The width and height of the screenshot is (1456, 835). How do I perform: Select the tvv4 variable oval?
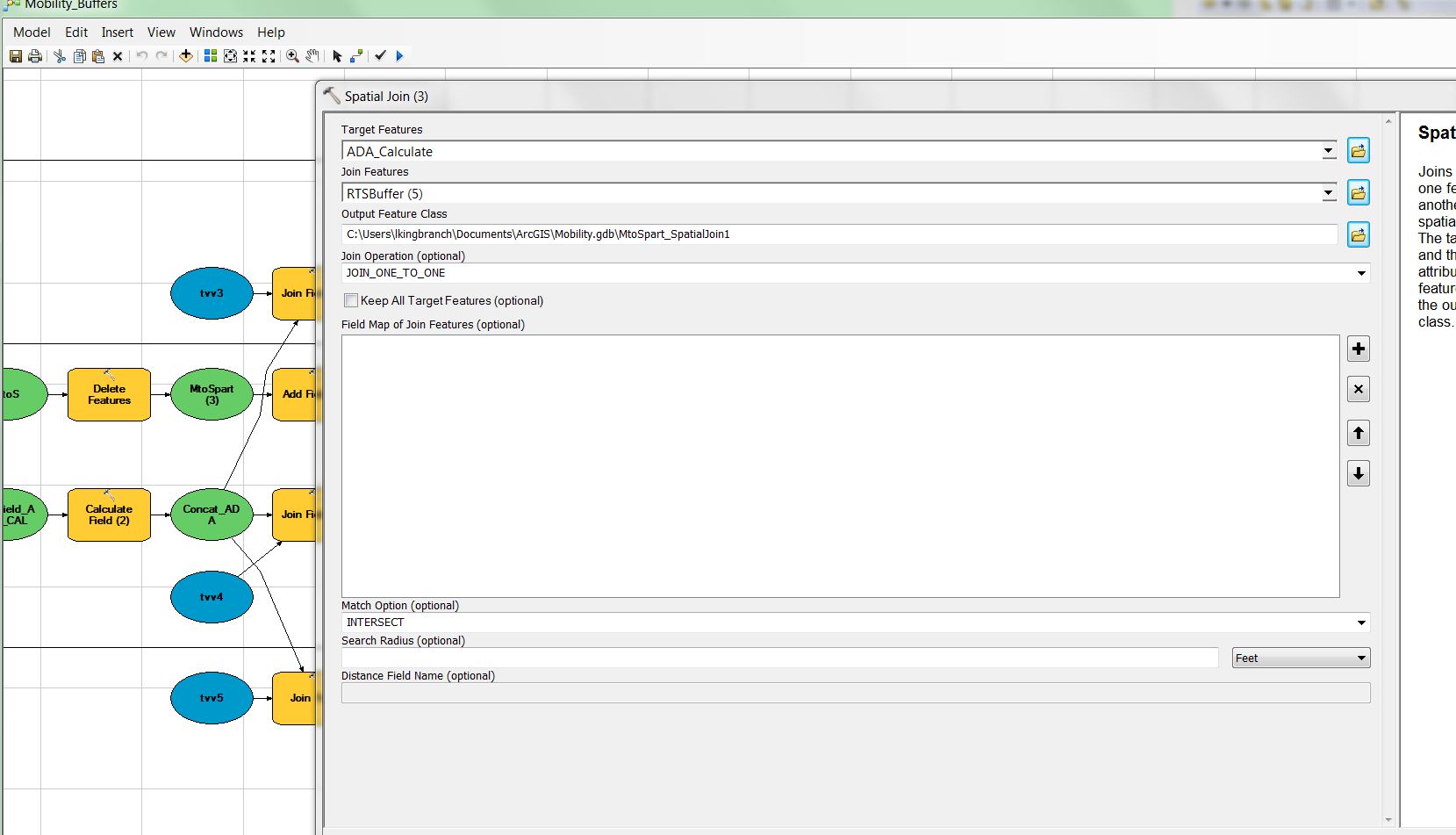pos(212,597)
